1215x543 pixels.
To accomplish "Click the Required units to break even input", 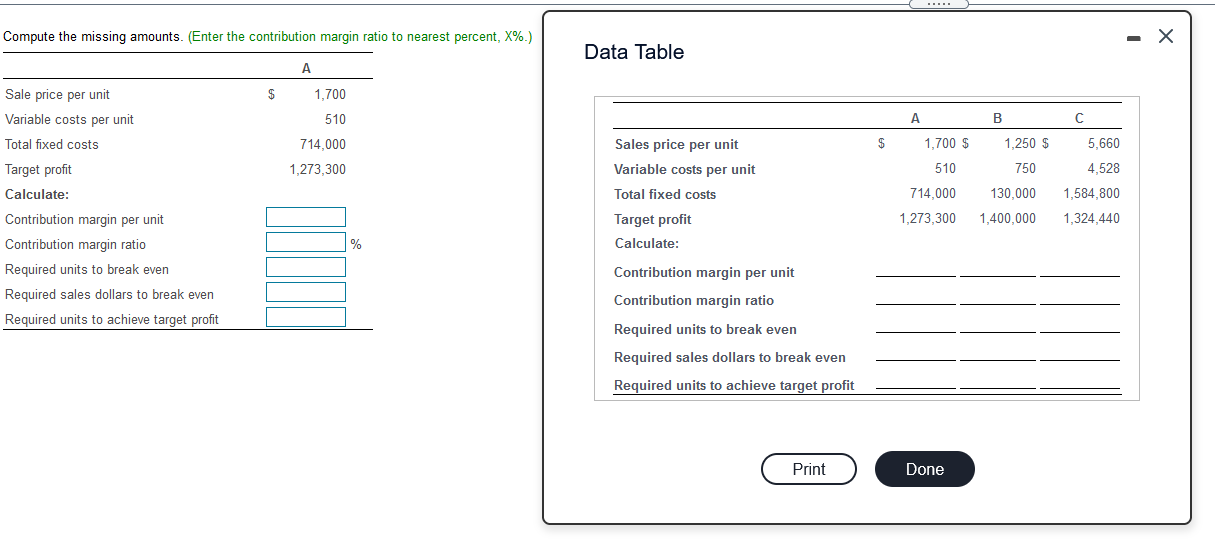I will [x=306, y=268].
